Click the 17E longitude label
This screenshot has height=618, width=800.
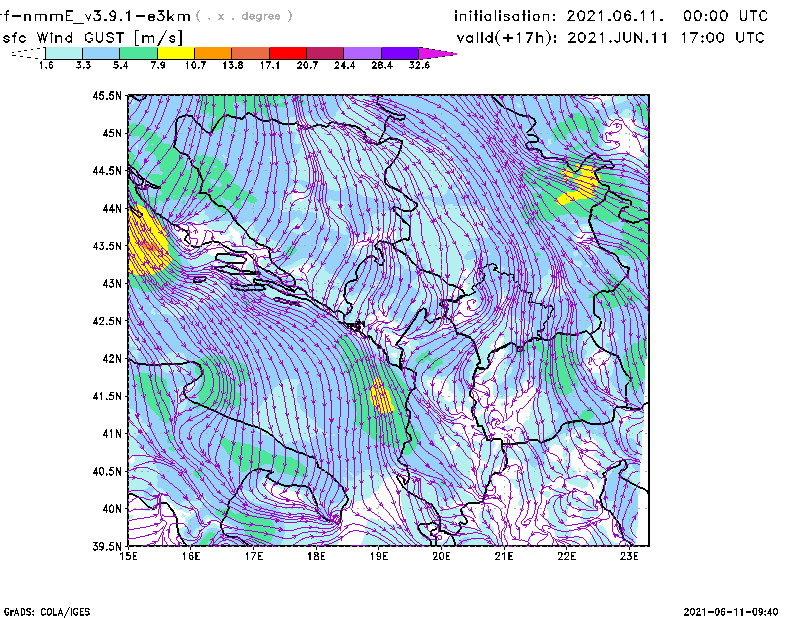coord(254,556)
